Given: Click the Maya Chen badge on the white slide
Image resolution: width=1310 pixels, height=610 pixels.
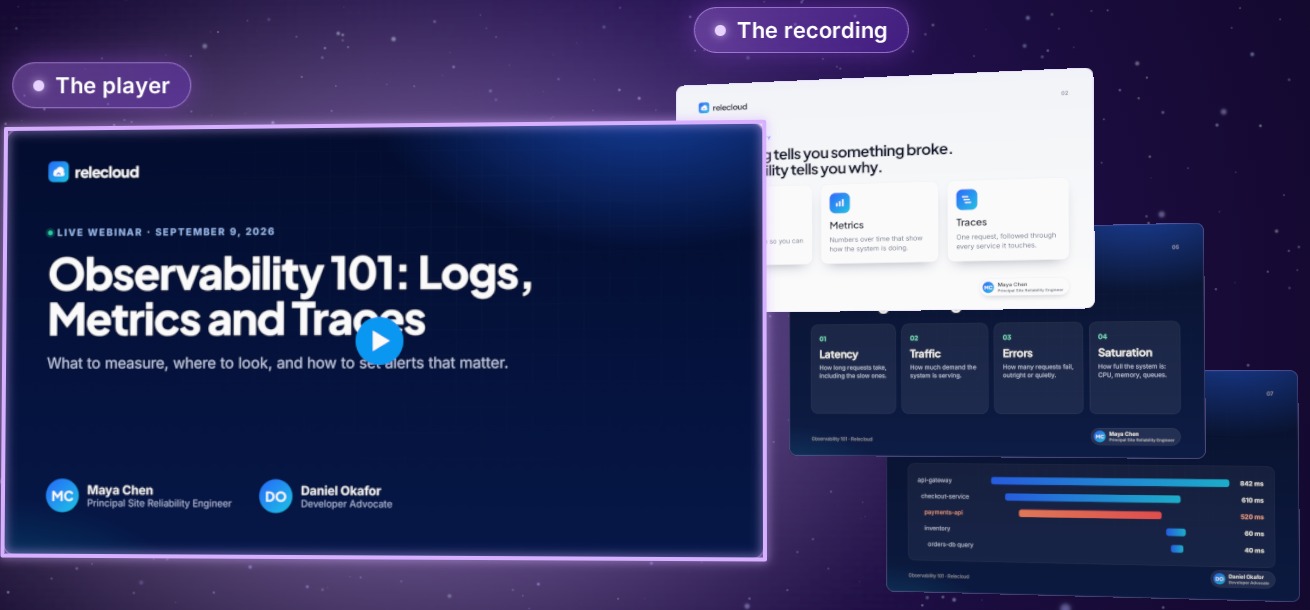Looking at the screenshot, I should (x=1023, y=287).
